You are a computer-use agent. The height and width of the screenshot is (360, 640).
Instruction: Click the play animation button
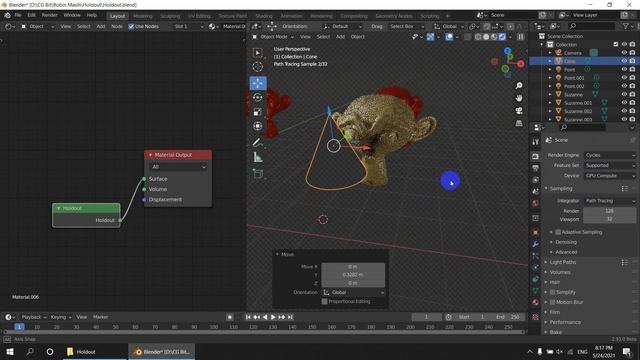pyautogui.click(x=273, y=317)
